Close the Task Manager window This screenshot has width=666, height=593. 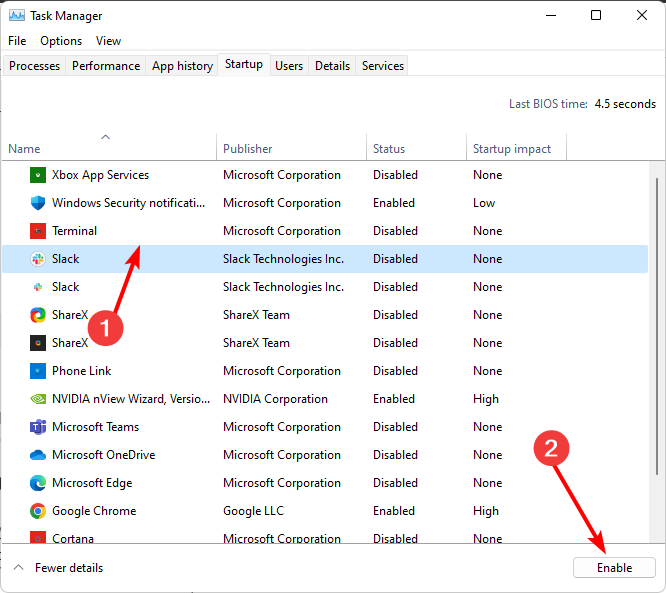click(642, 16)
